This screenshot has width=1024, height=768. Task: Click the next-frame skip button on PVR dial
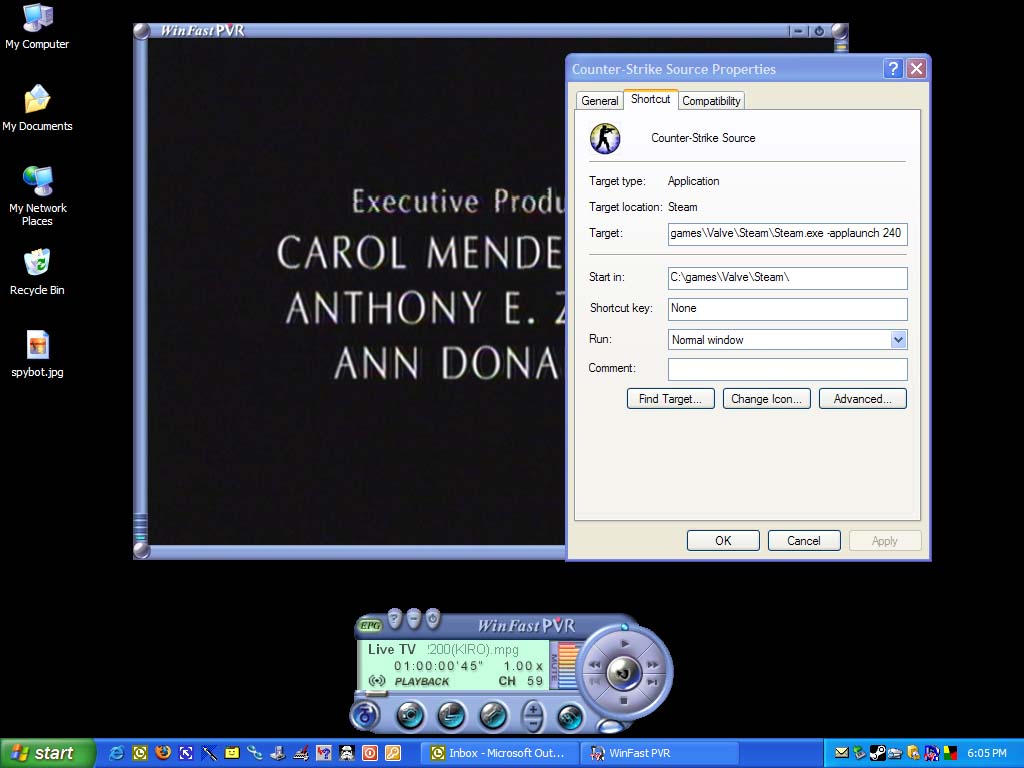click(x=652, y=681)
